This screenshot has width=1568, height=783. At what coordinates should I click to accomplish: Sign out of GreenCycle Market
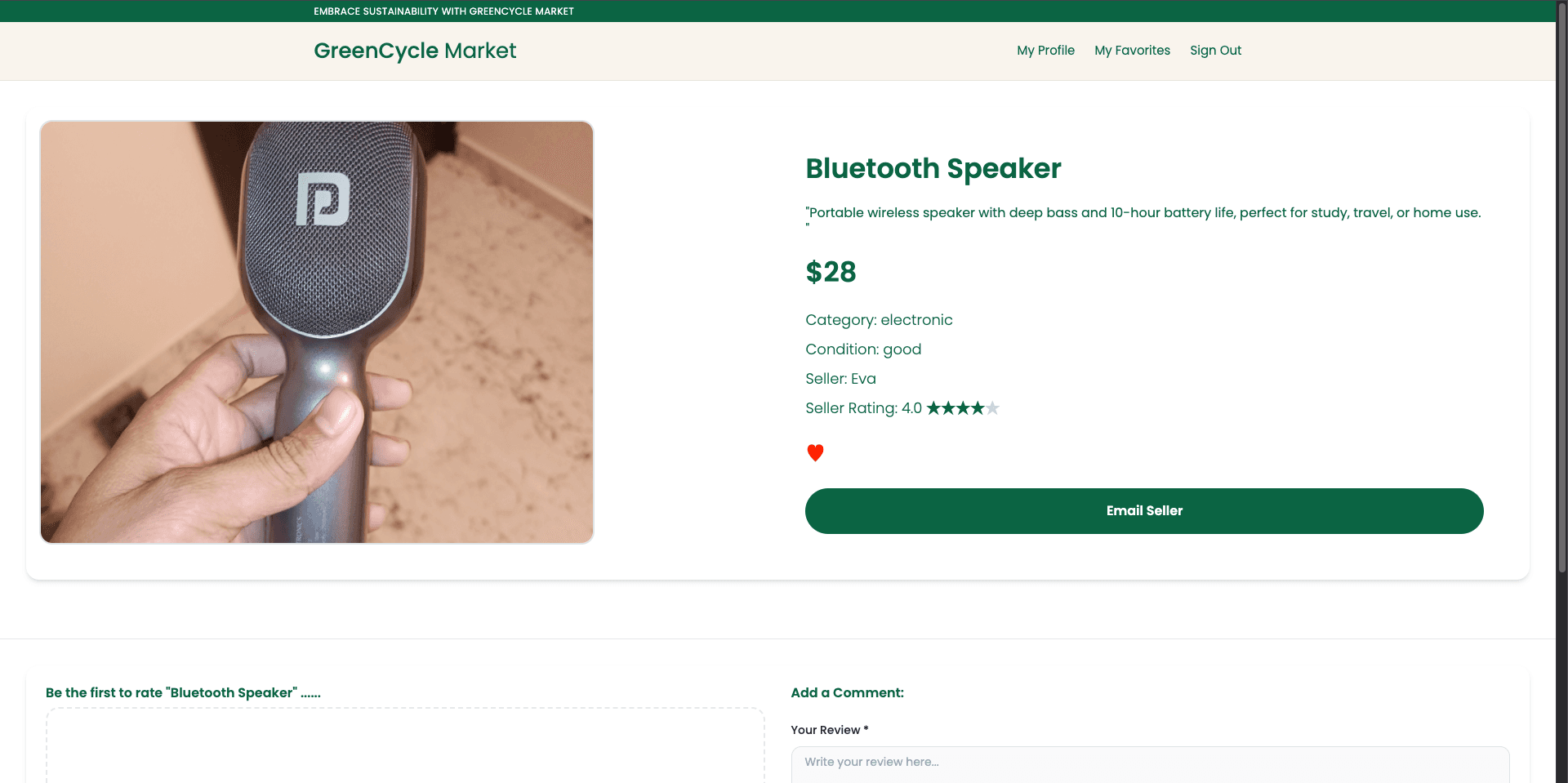(1215, 51)
